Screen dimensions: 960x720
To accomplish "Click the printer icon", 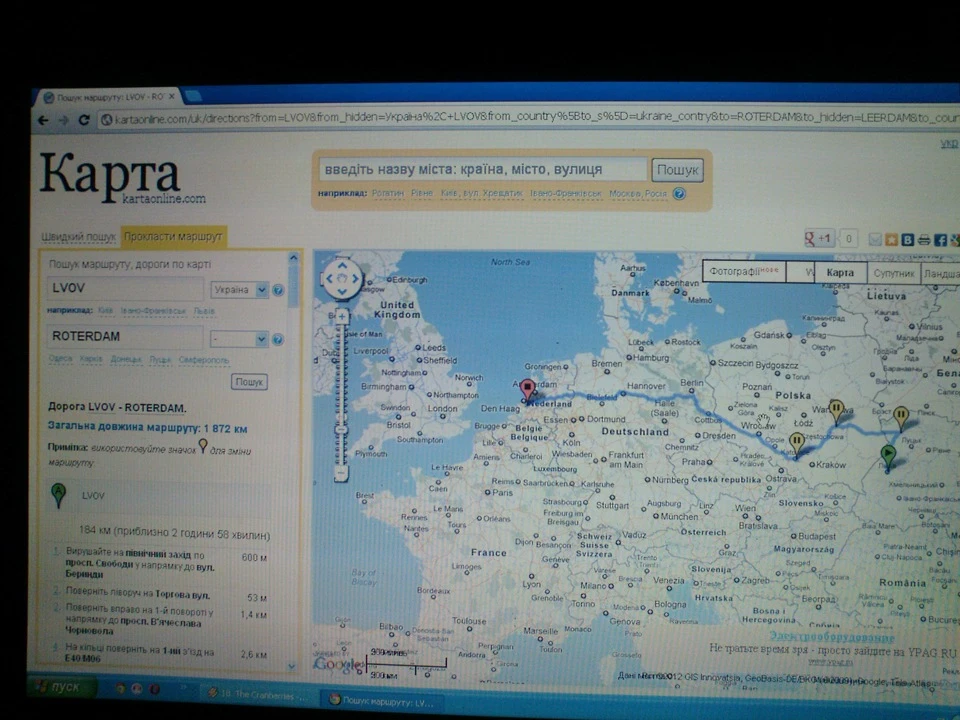I will [x=924, y=239].
